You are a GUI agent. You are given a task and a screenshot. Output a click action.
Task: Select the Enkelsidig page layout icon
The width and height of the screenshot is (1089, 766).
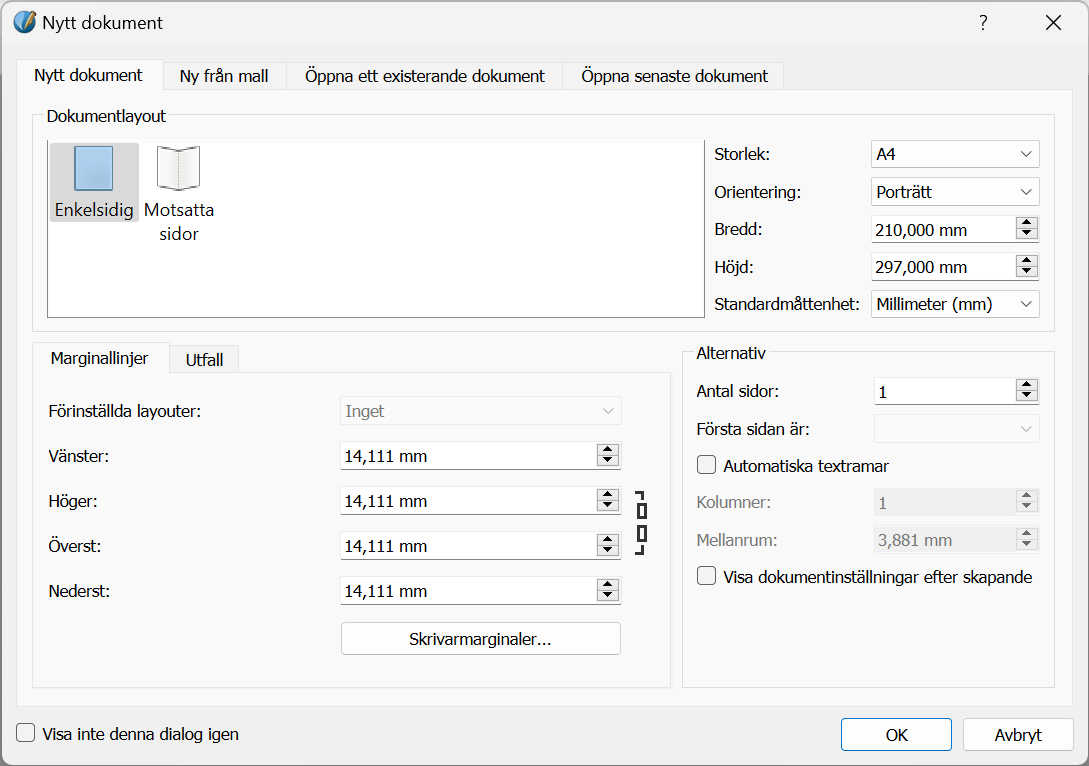(x=93, y=168)
